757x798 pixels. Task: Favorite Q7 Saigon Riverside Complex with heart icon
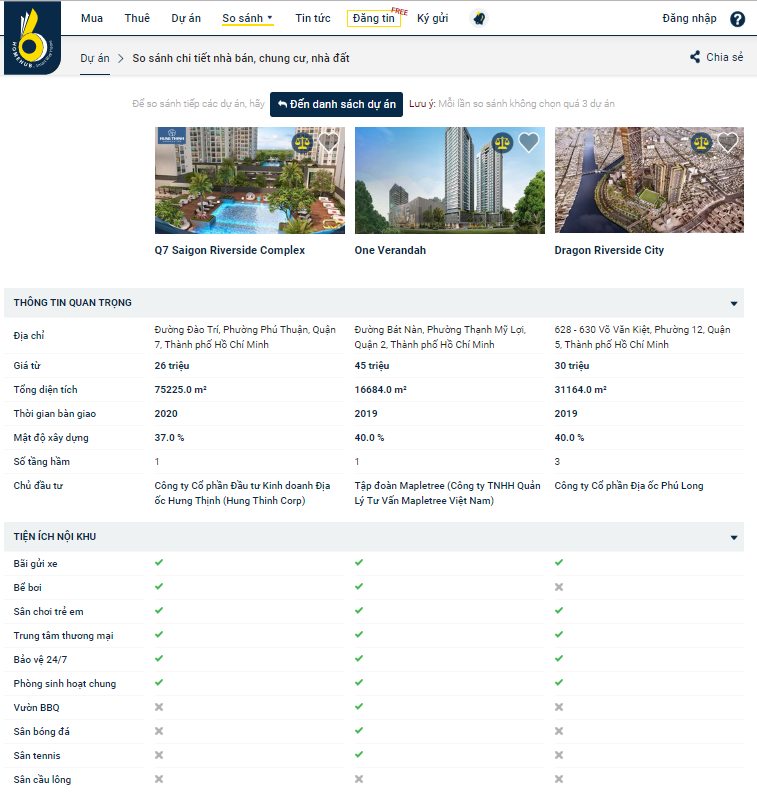[328, 142]
